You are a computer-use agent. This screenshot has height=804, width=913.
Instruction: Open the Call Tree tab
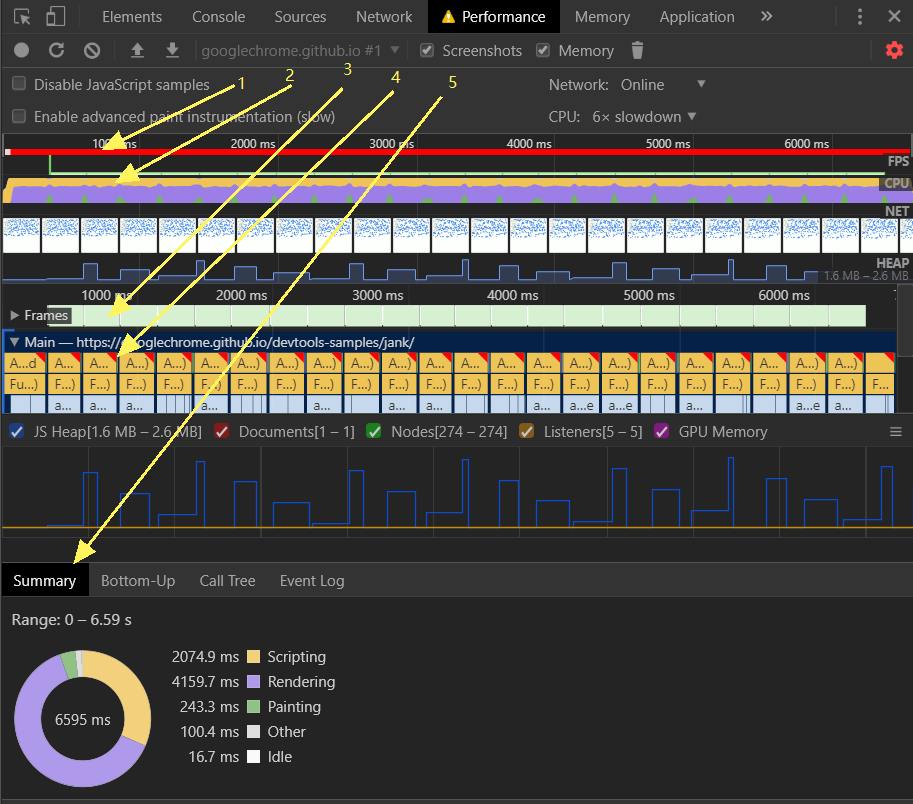pos(227,581)
